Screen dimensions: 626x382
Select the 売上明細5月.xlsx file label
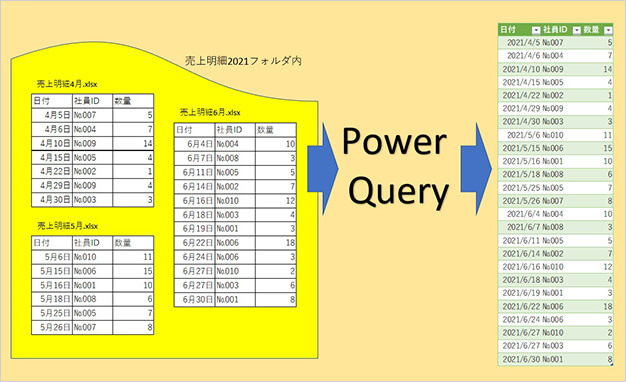tap(67, 226)
